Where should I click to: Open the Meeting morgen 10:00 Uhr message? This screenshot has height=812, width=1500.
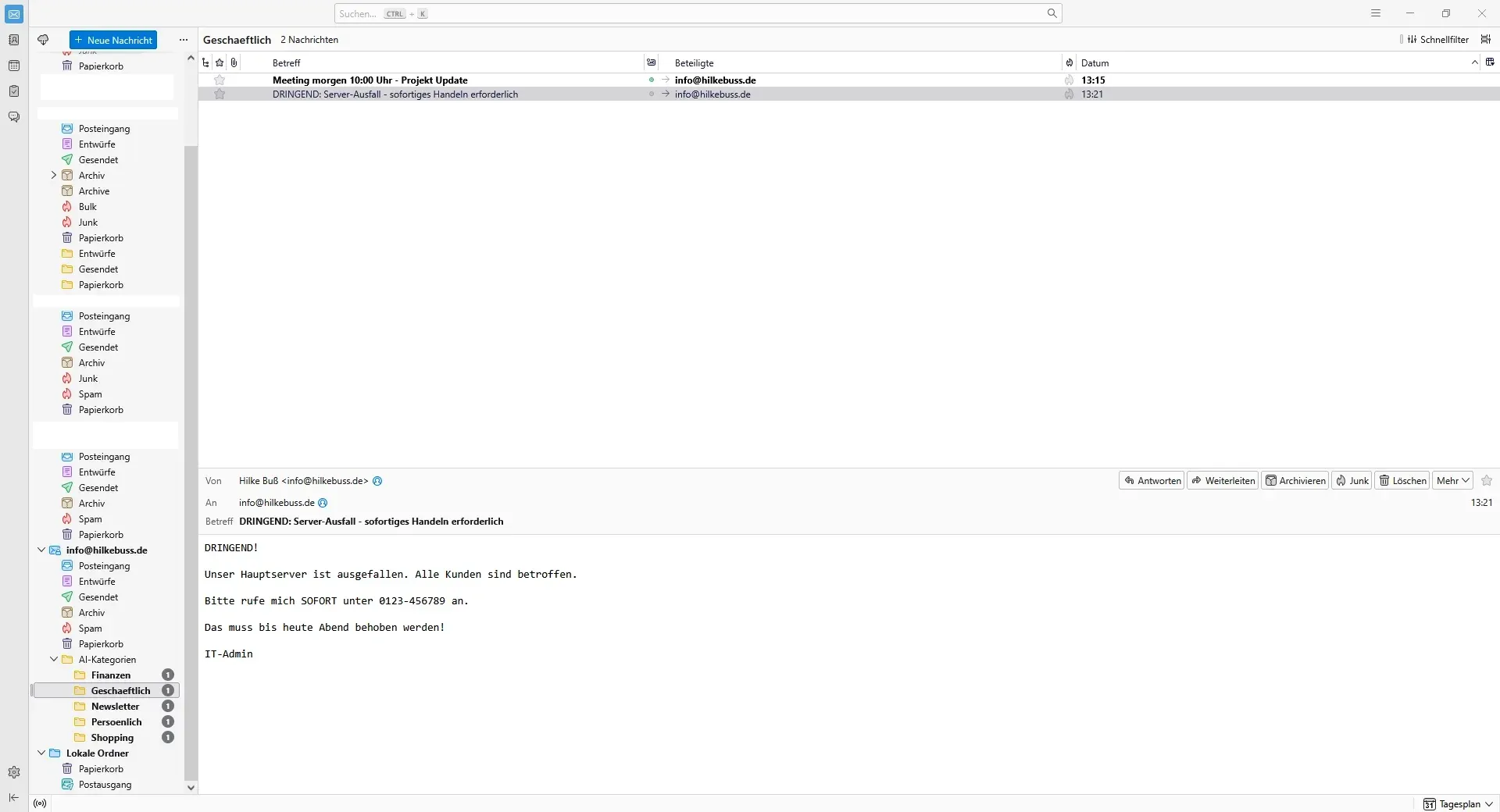pos(848,80)
